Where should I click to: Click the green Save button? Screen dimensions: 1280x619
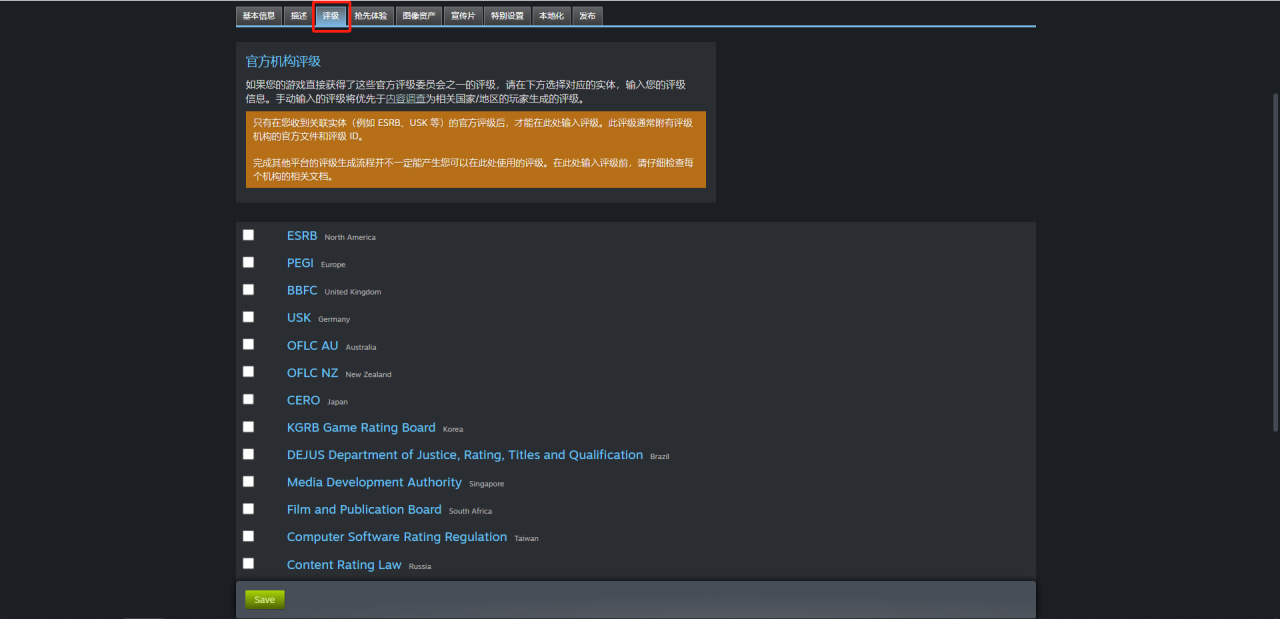[x=265, y=599]
